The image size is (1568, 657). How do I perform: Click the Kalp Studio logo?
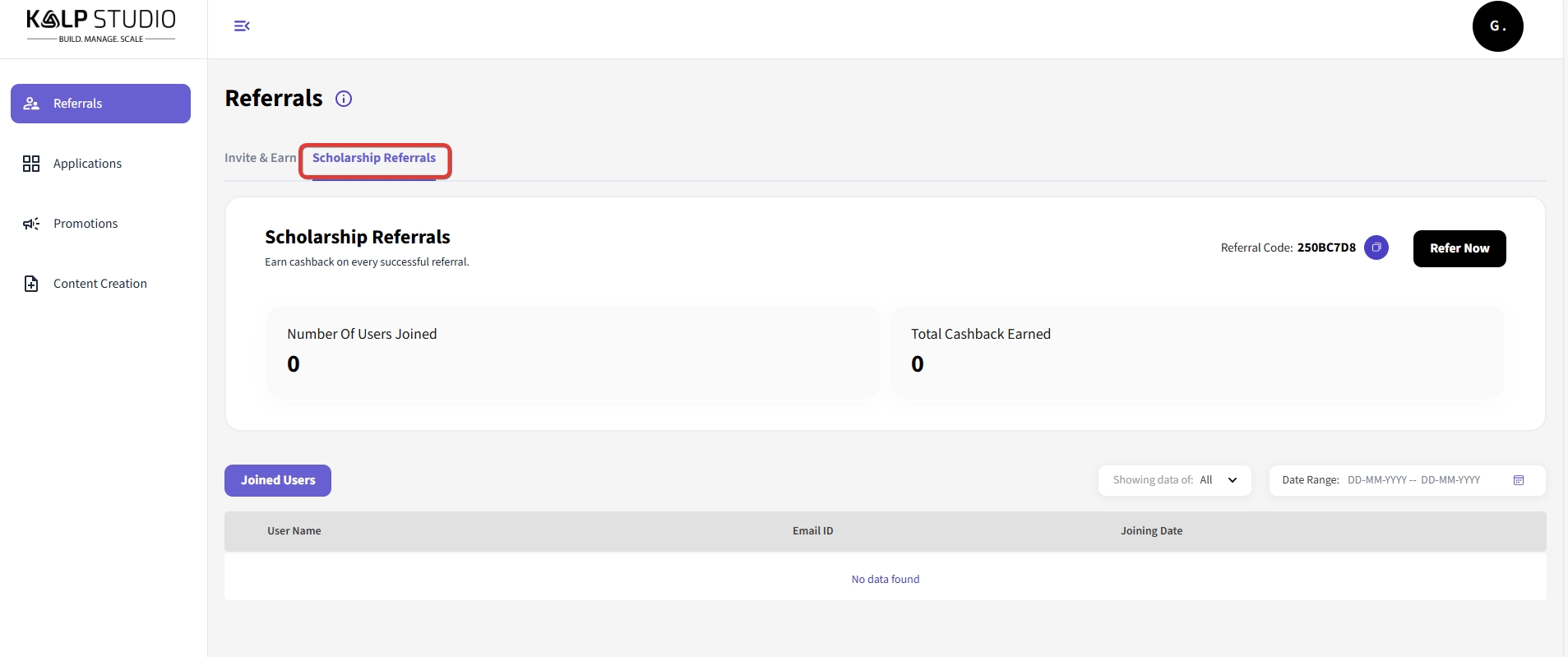101,26
